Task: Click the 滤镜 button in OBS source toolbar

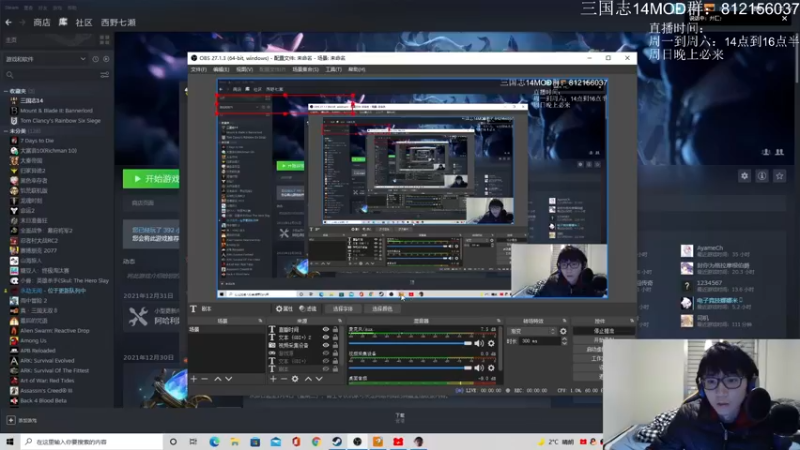Action: point(308,309)
